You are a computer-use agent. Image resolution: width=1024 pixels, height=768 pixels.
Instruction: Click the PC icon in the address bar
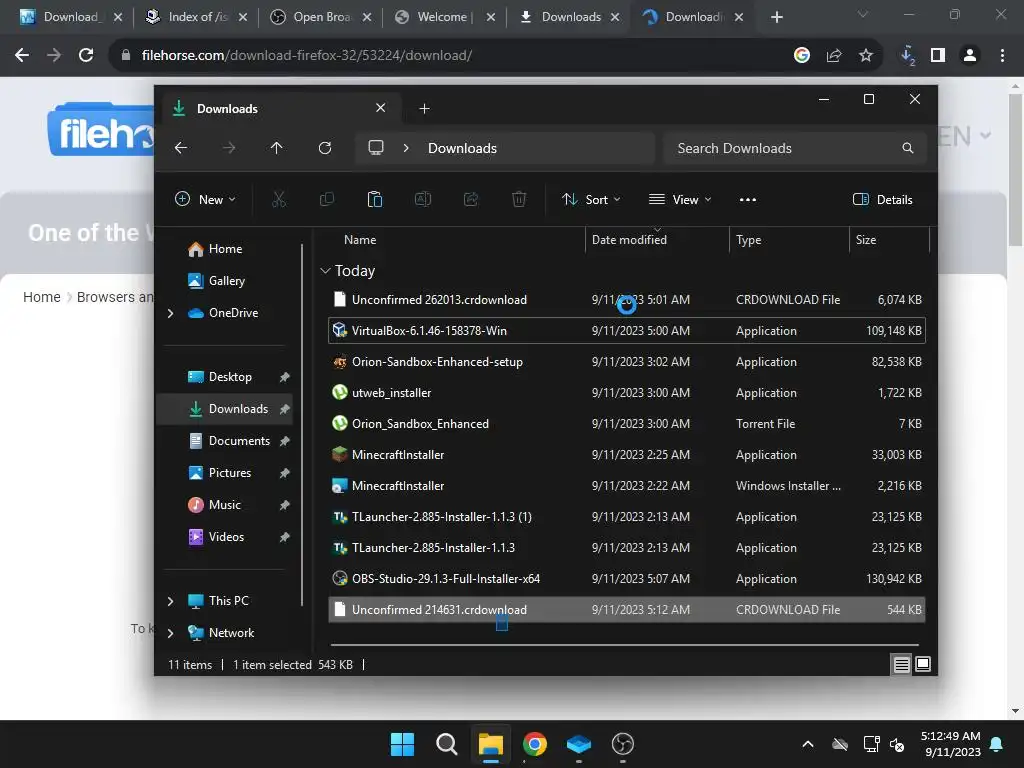(376, 148)
